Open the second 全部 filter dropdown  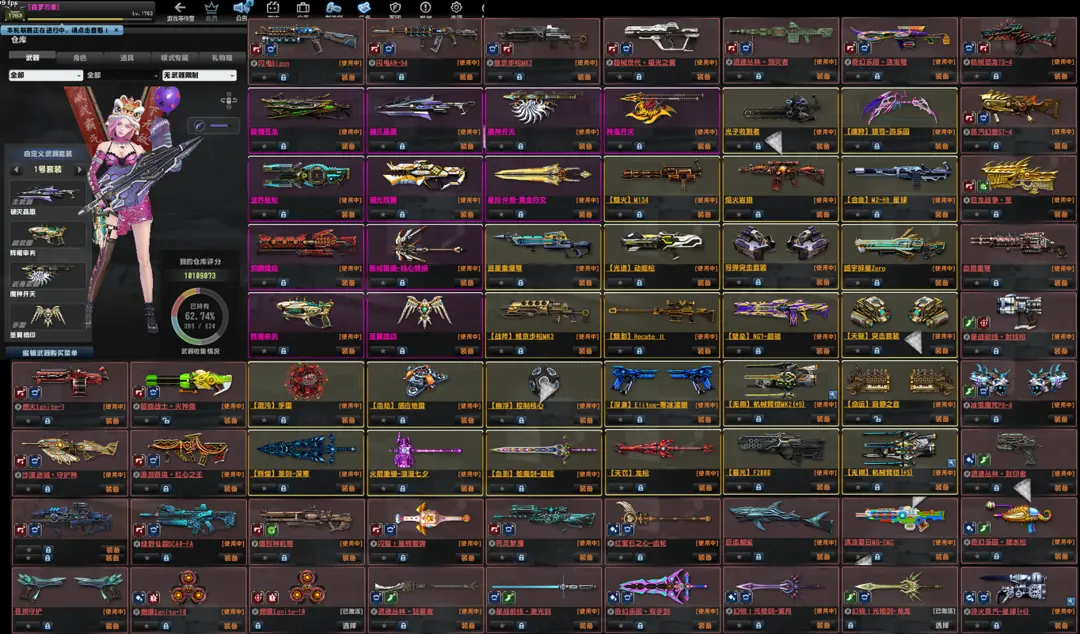coord(123,75)
